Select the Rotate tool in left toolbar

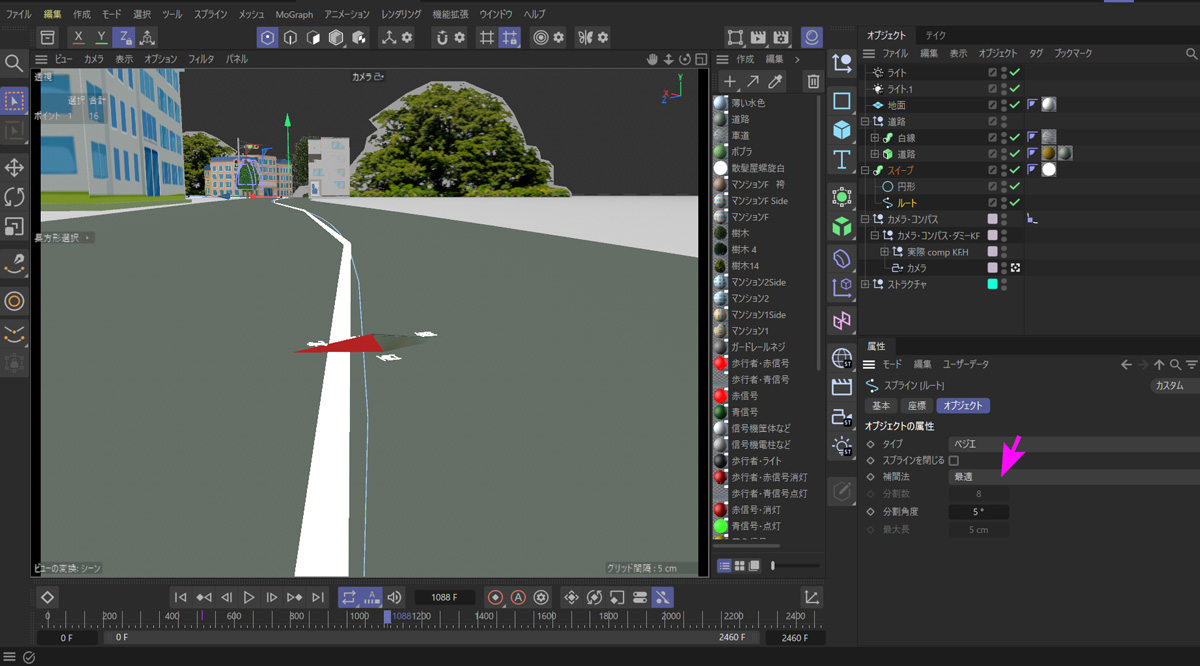[x=14, y=197]
